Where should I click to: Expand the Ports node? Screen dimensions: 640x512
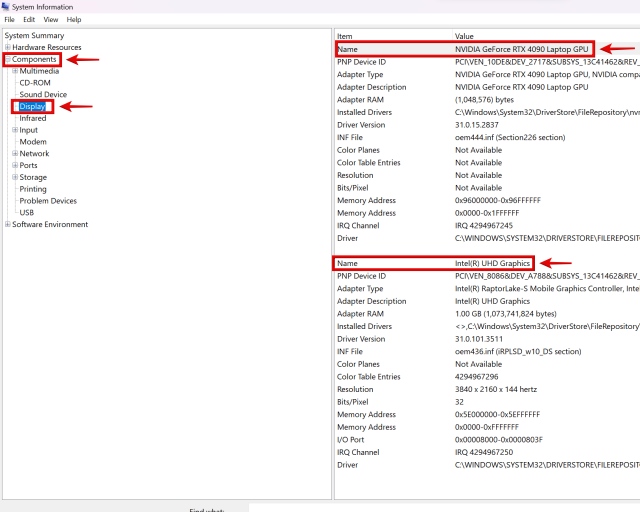click(15, 165)
